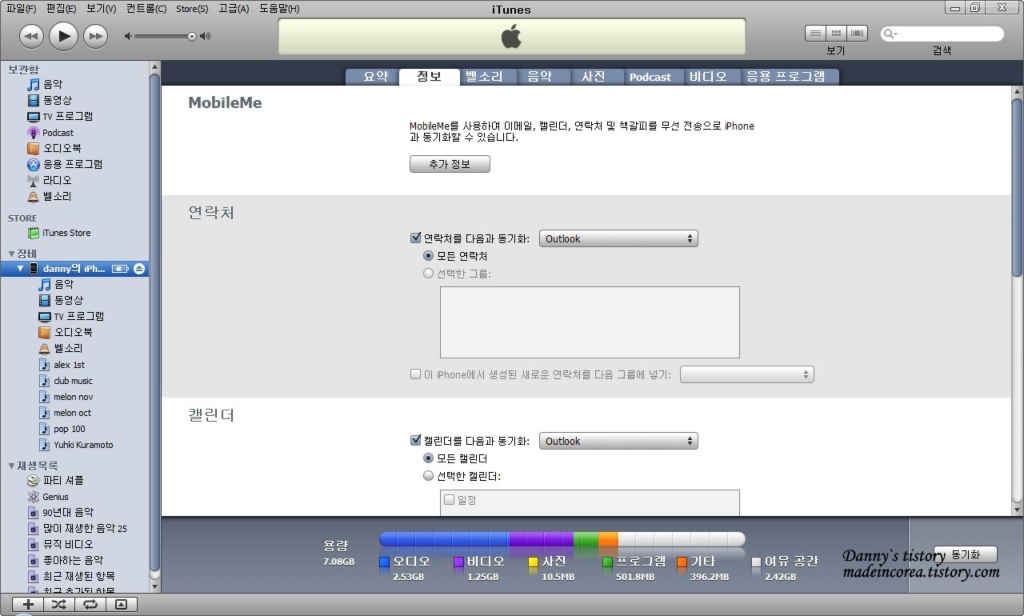
Task: Open TV 프로그램 in library
Action: (60, 116)
